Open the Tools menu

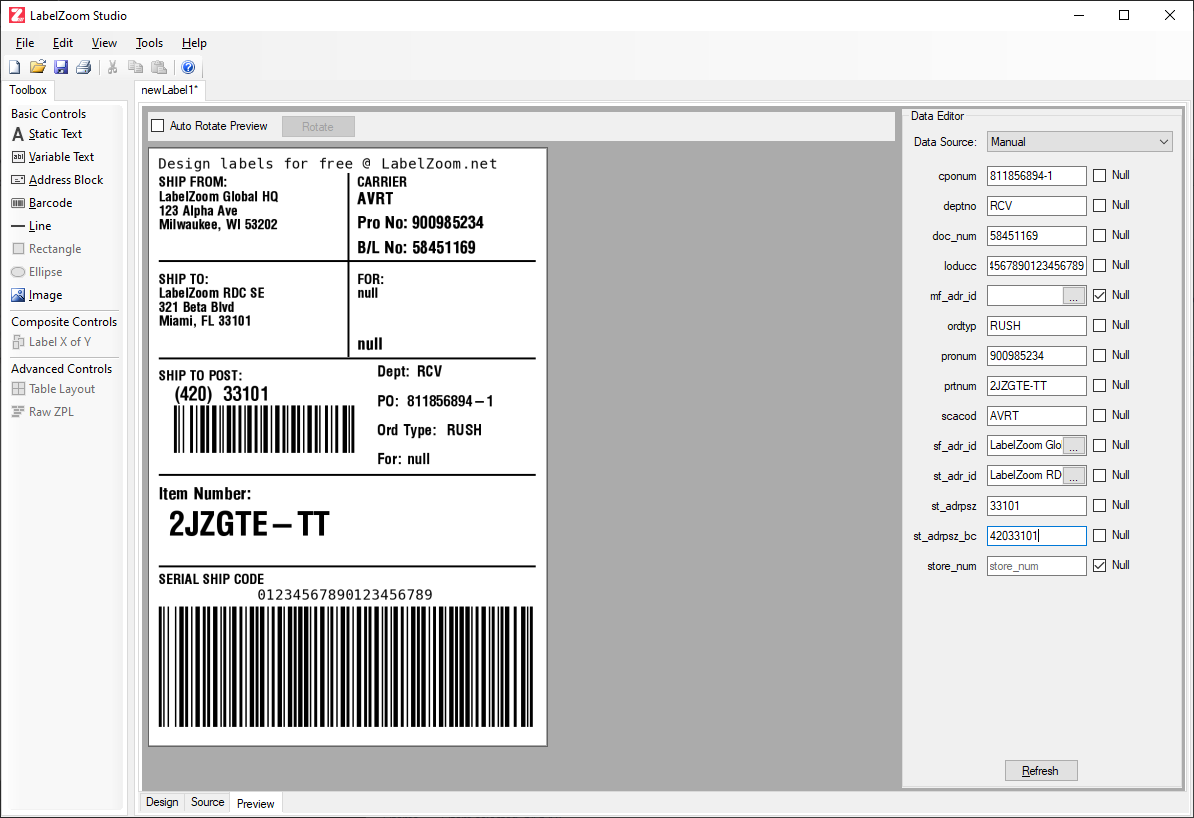tap(149, 43)
